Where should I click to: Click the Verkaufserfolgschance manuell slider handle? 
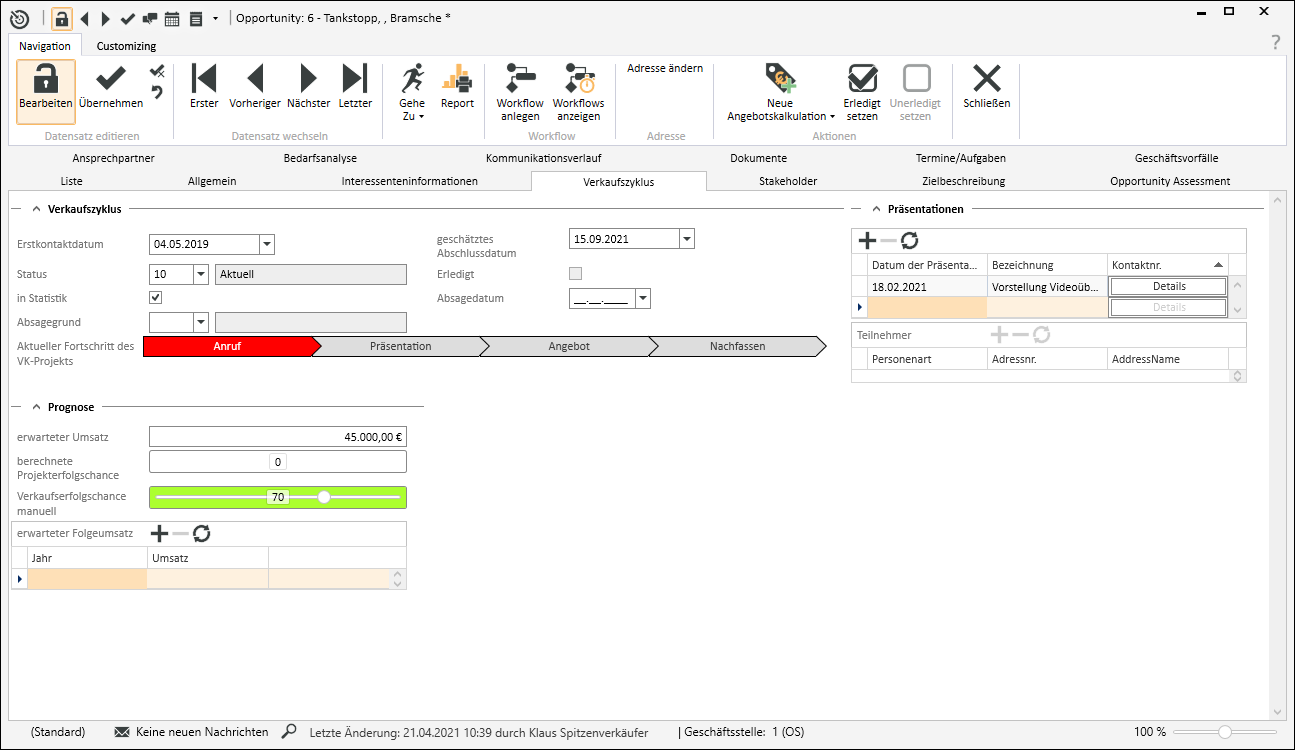323,497
